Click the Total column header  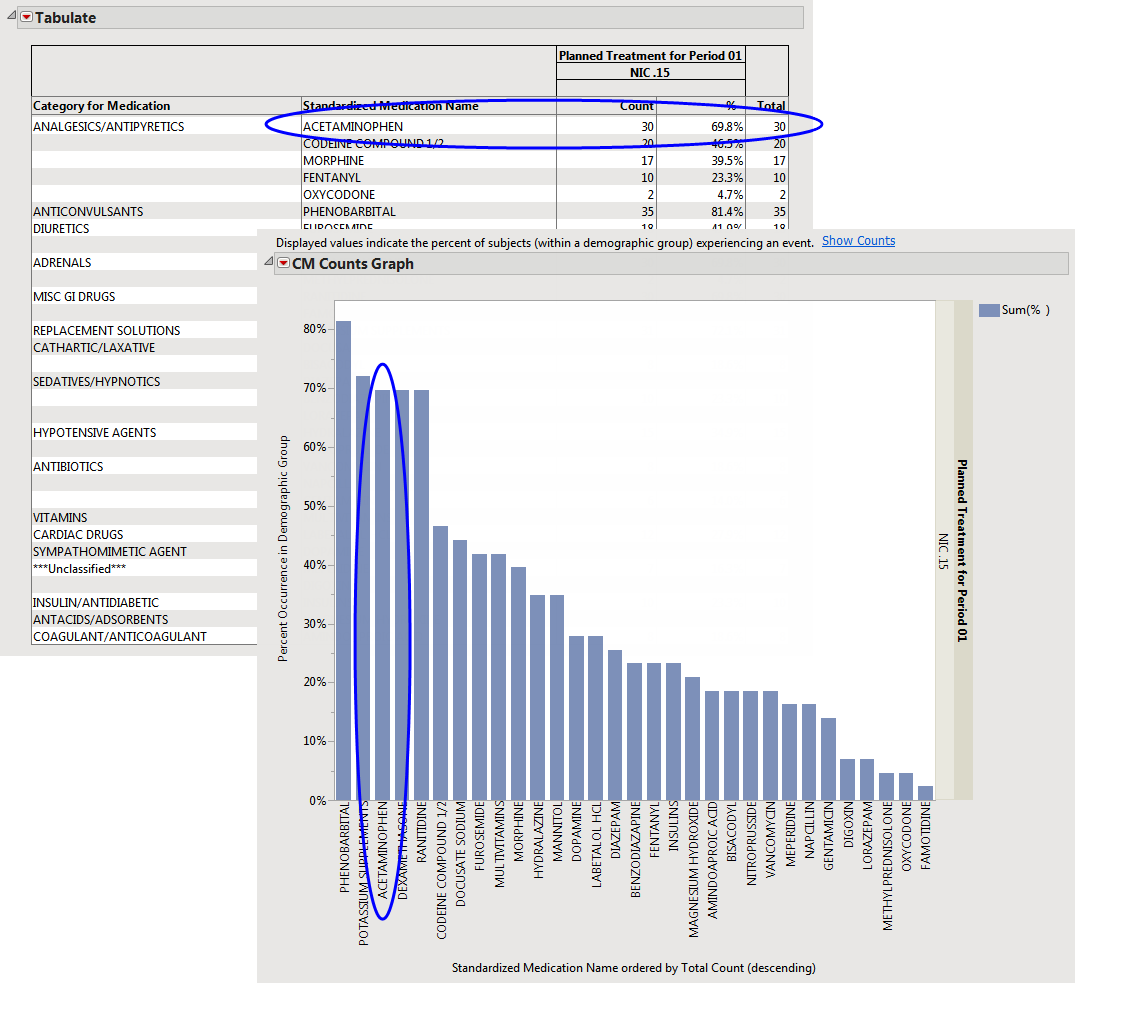point(771,106)
